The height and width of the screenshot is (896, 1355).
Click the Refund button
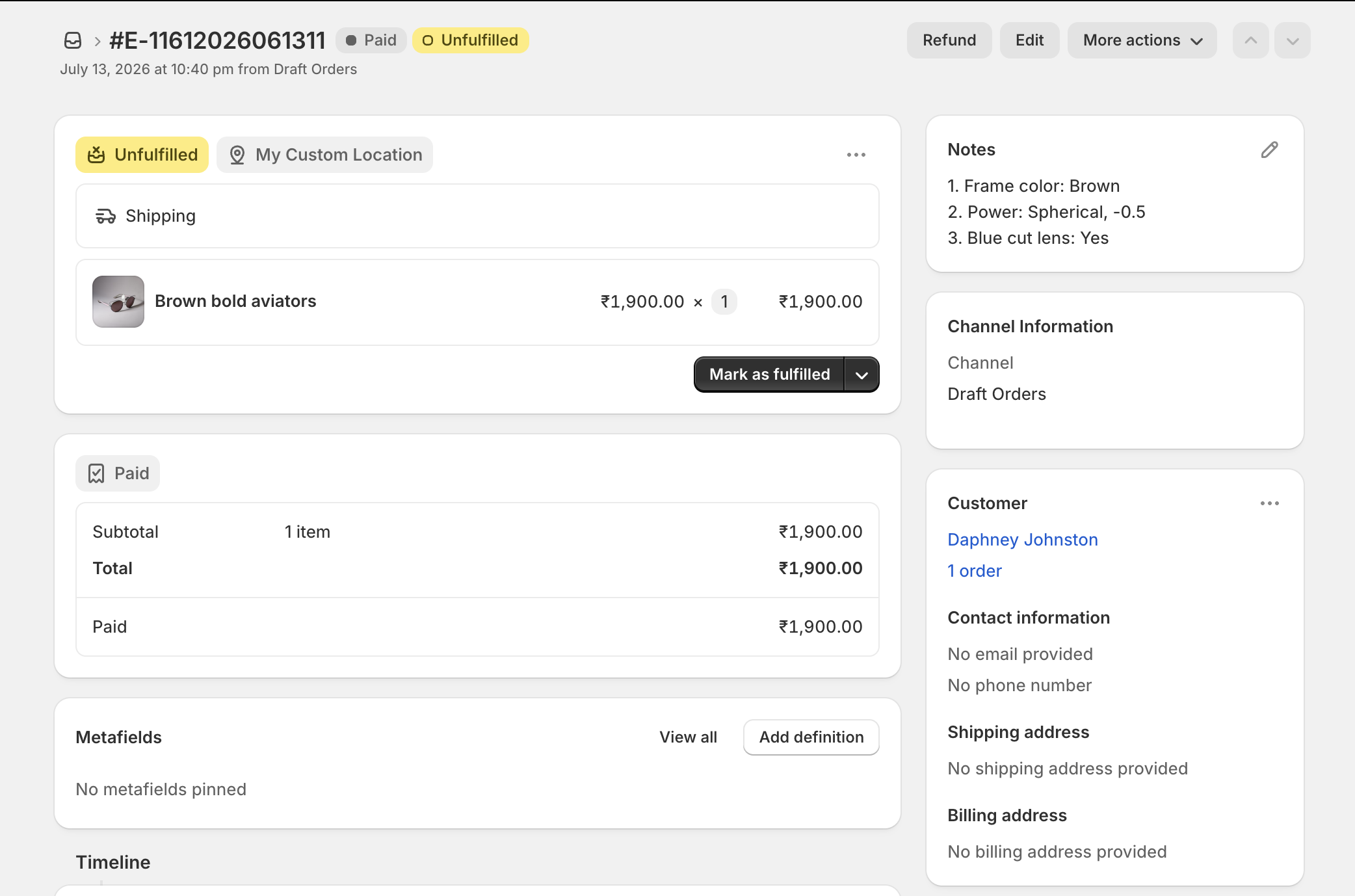pos(949,40)
